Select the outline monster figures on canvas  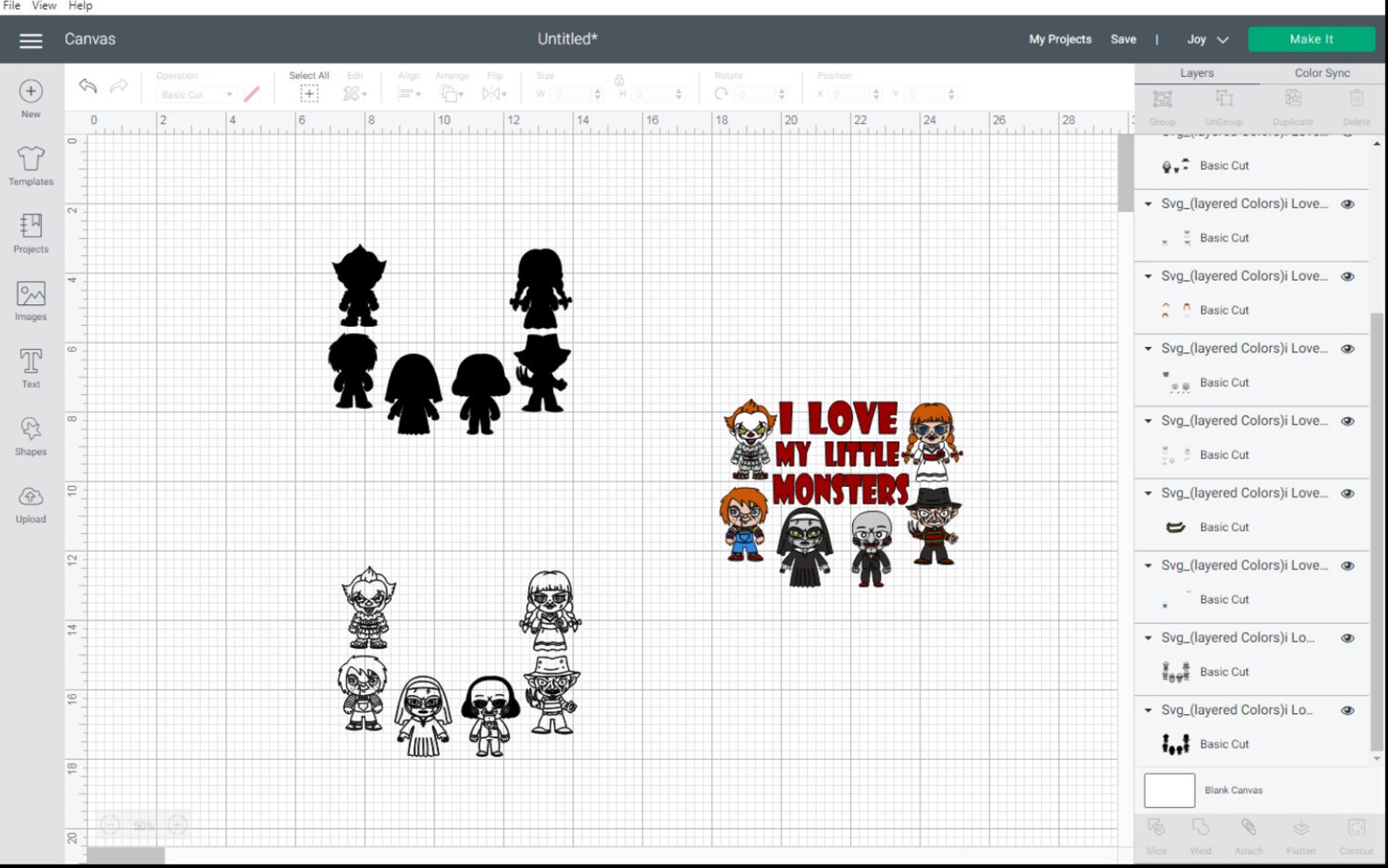coord(460,661)
